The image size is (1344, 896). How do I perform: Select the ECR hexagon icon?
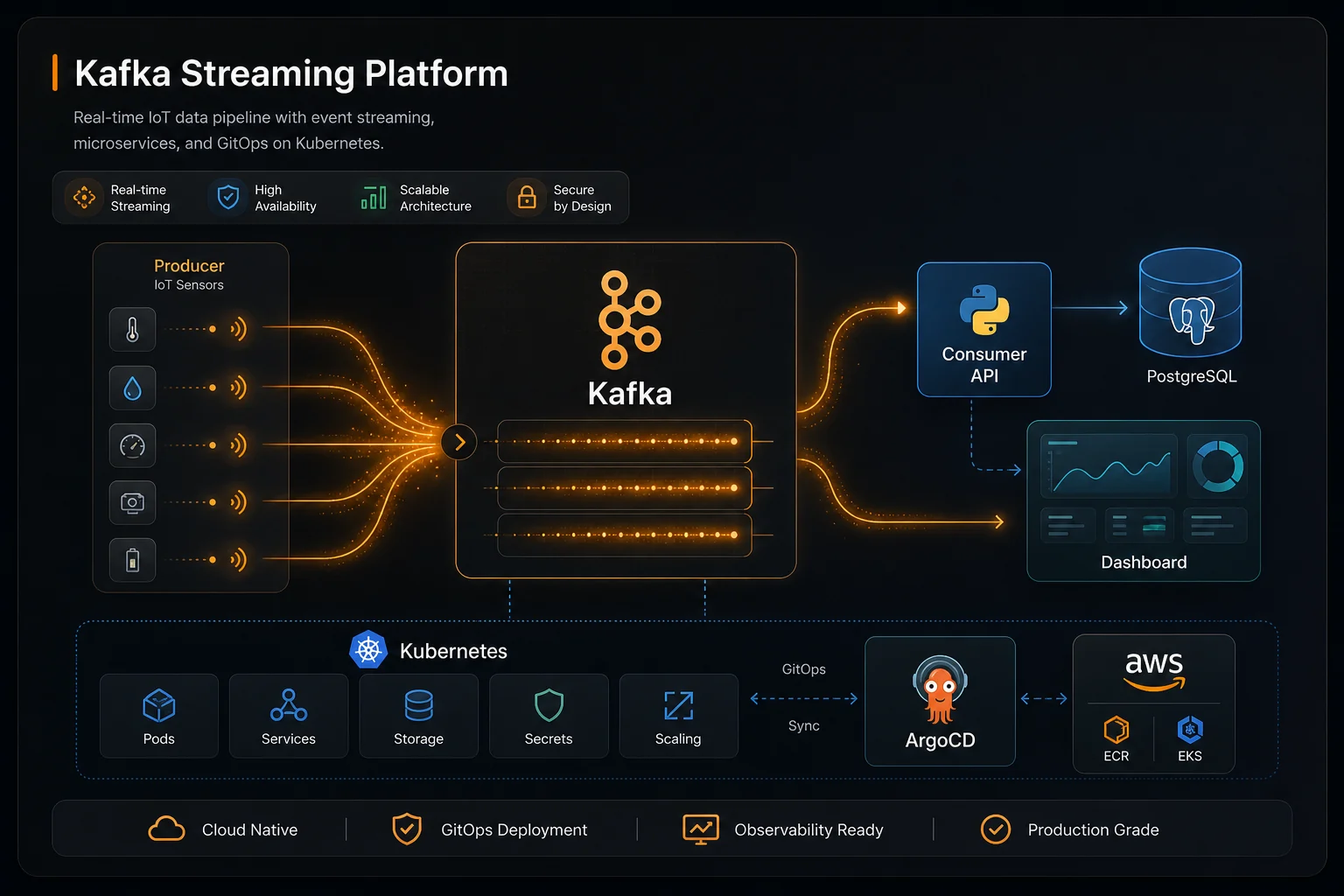pos(1116,729)
